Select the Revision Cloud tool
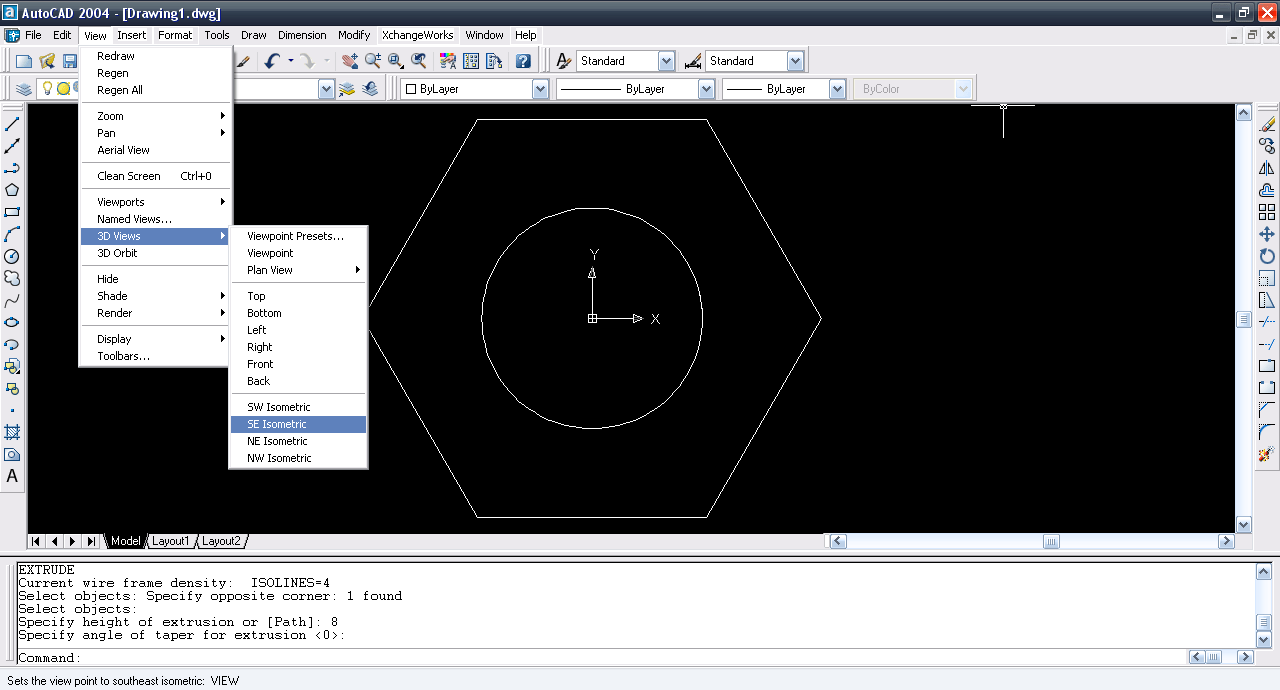 tap(13, 278)
